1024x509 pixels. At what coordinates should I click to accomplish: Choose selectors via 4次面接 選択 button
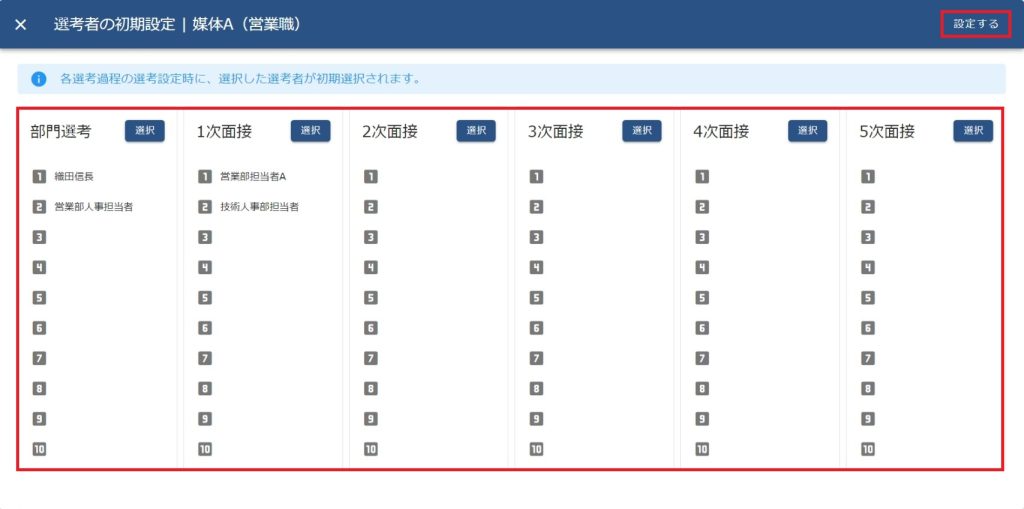click(807, 131)
